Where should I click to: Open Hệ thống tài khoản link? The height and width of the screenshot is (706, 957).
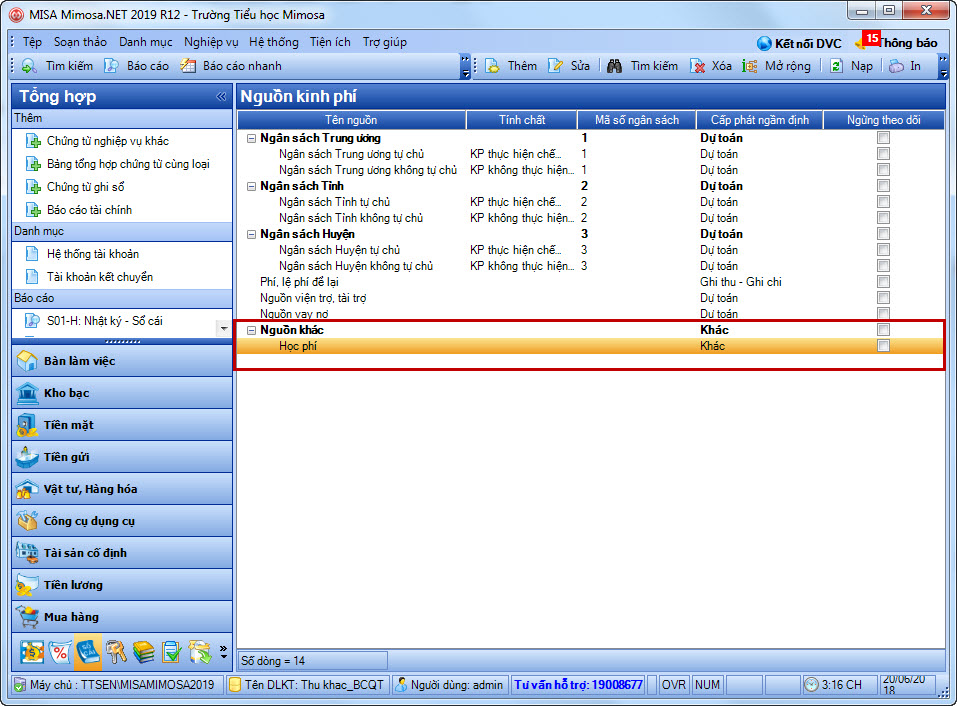coord(93,254)
